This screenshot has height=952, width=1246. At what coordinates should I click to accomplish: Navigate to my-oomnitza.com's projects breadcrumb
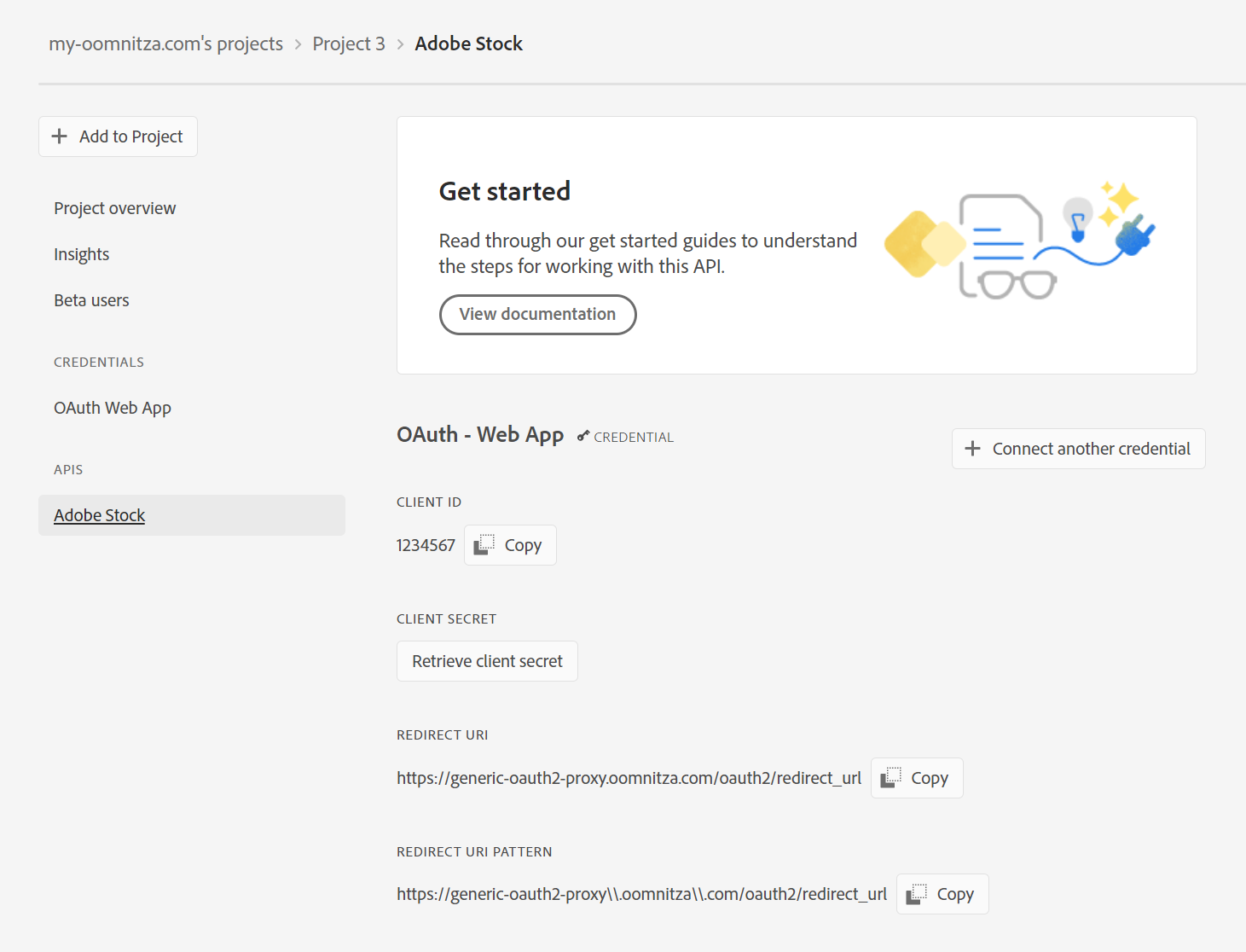coord(165,44)
